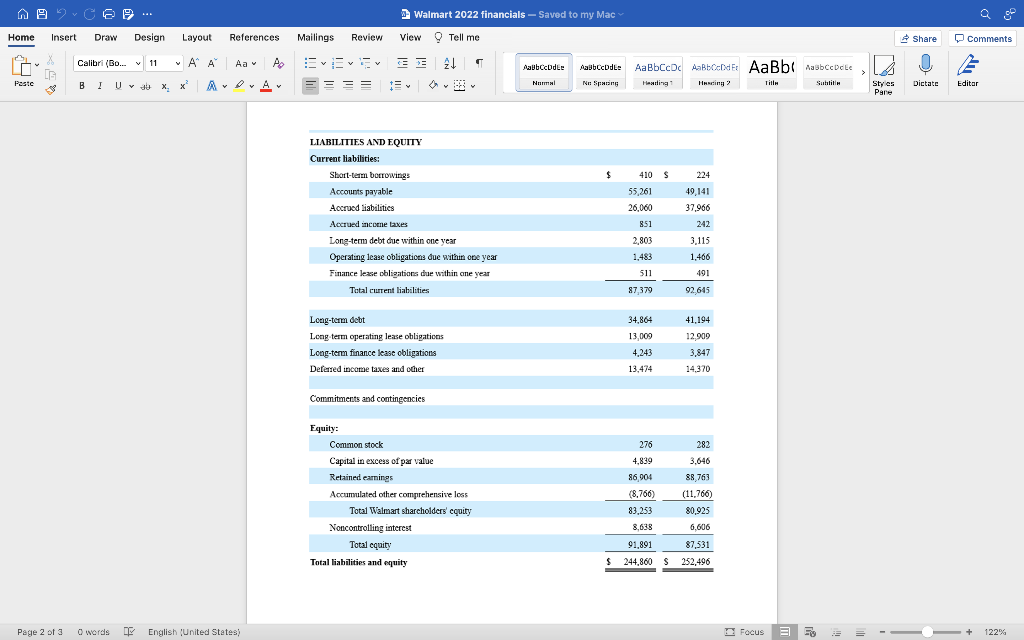Open the Insert tab
This screenshot has width=1024, height=640.
tap(63, 37)
